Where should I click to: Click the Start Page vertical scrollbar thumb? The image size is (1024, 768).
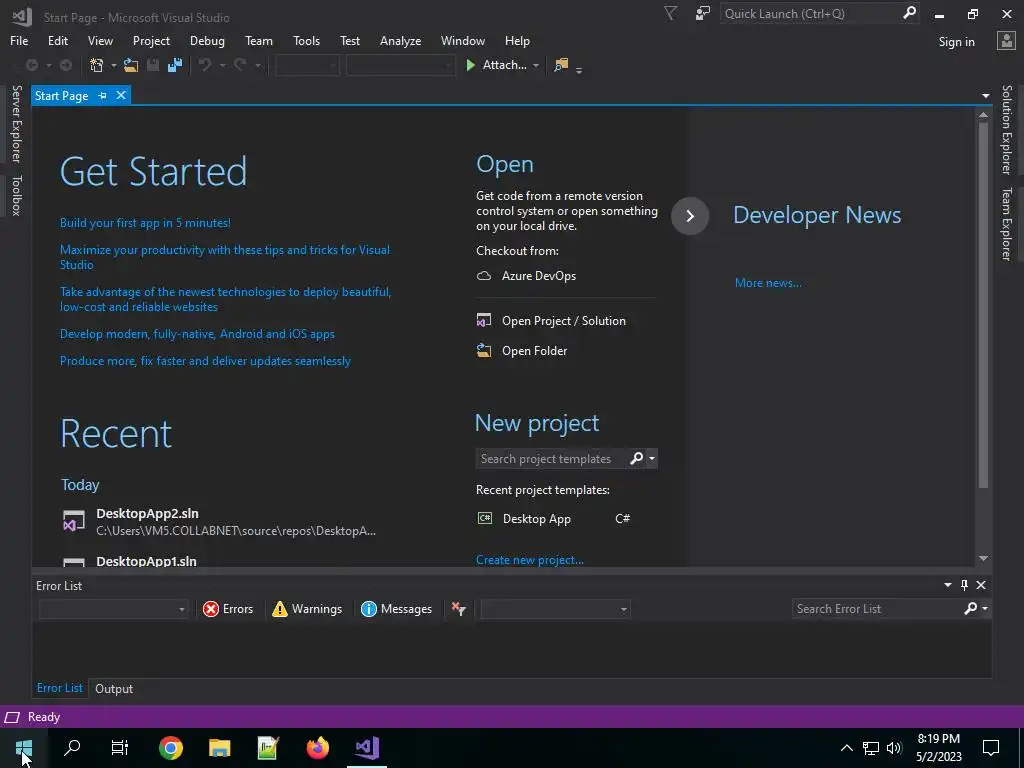coord(984,304)
